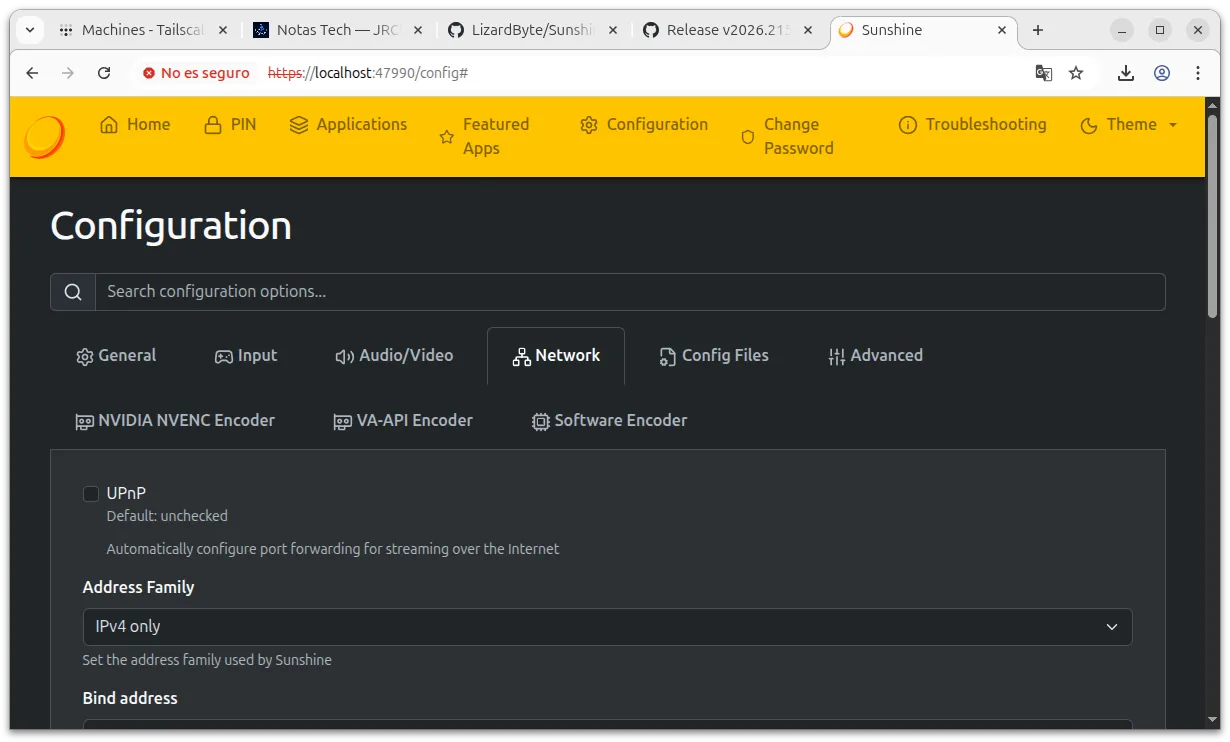This screenshot has width=1230, height=742.
Task: Open the NVIDIA NVENC Encoder tab
Action: click(175, 421)
